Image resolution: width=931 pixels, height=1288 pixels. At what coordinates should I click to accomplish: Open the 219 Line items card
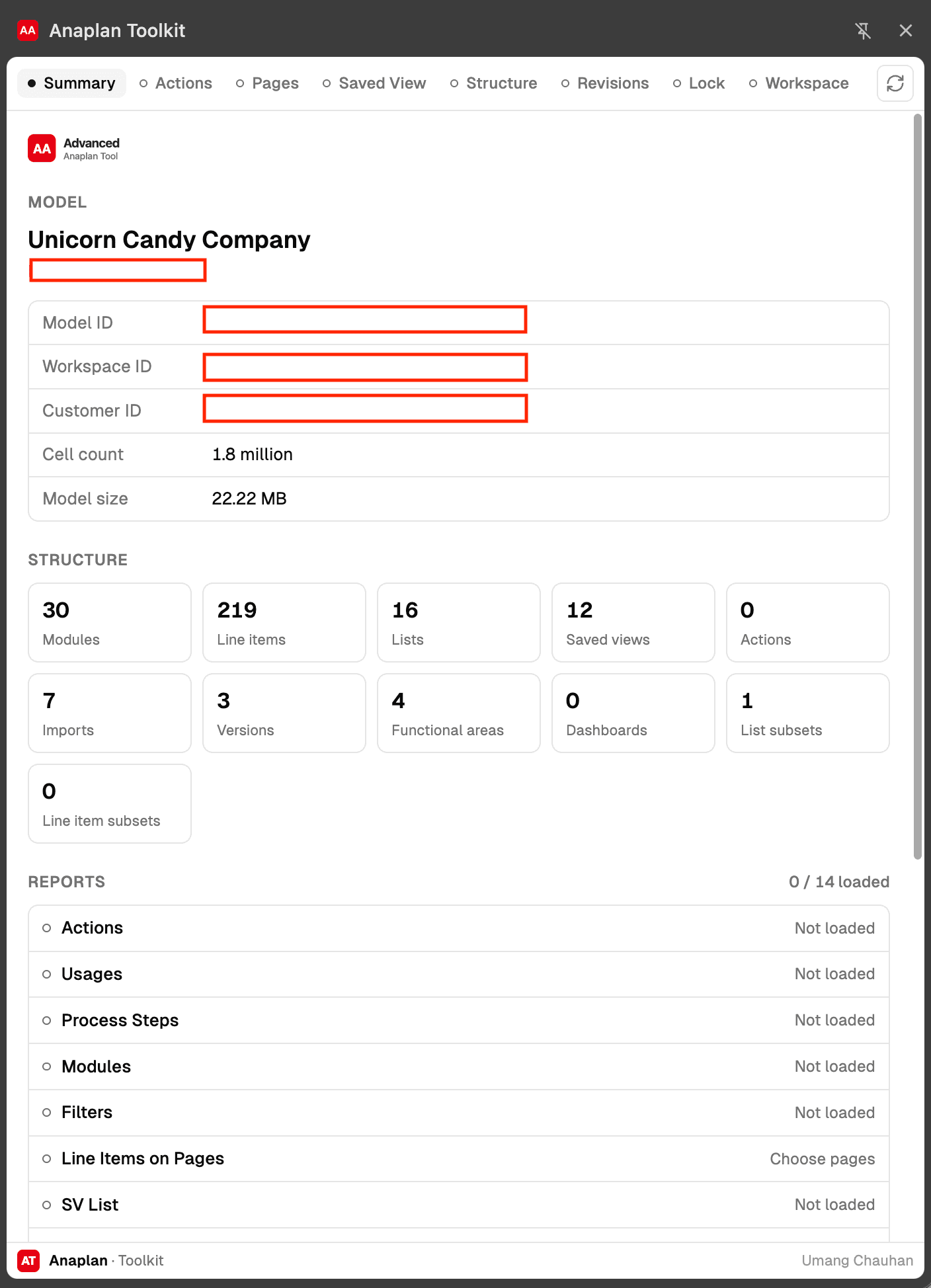click(x=284, y=622)
